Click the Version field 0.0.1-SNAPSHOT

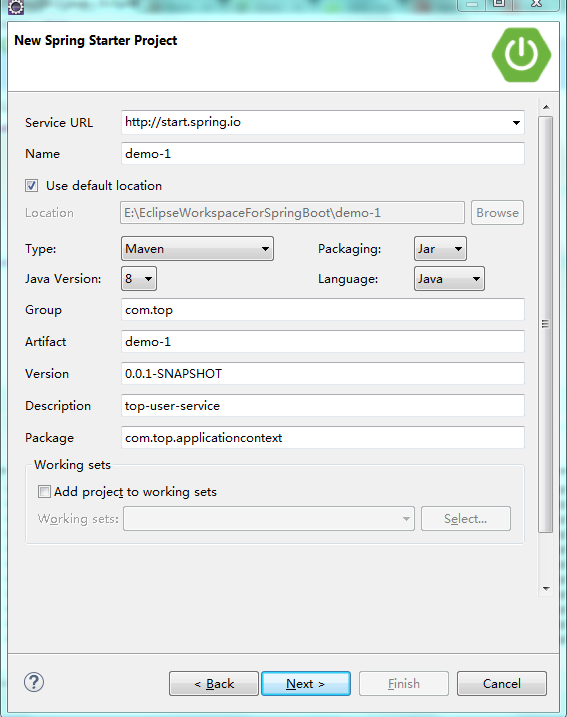click(x=323, y=374)
